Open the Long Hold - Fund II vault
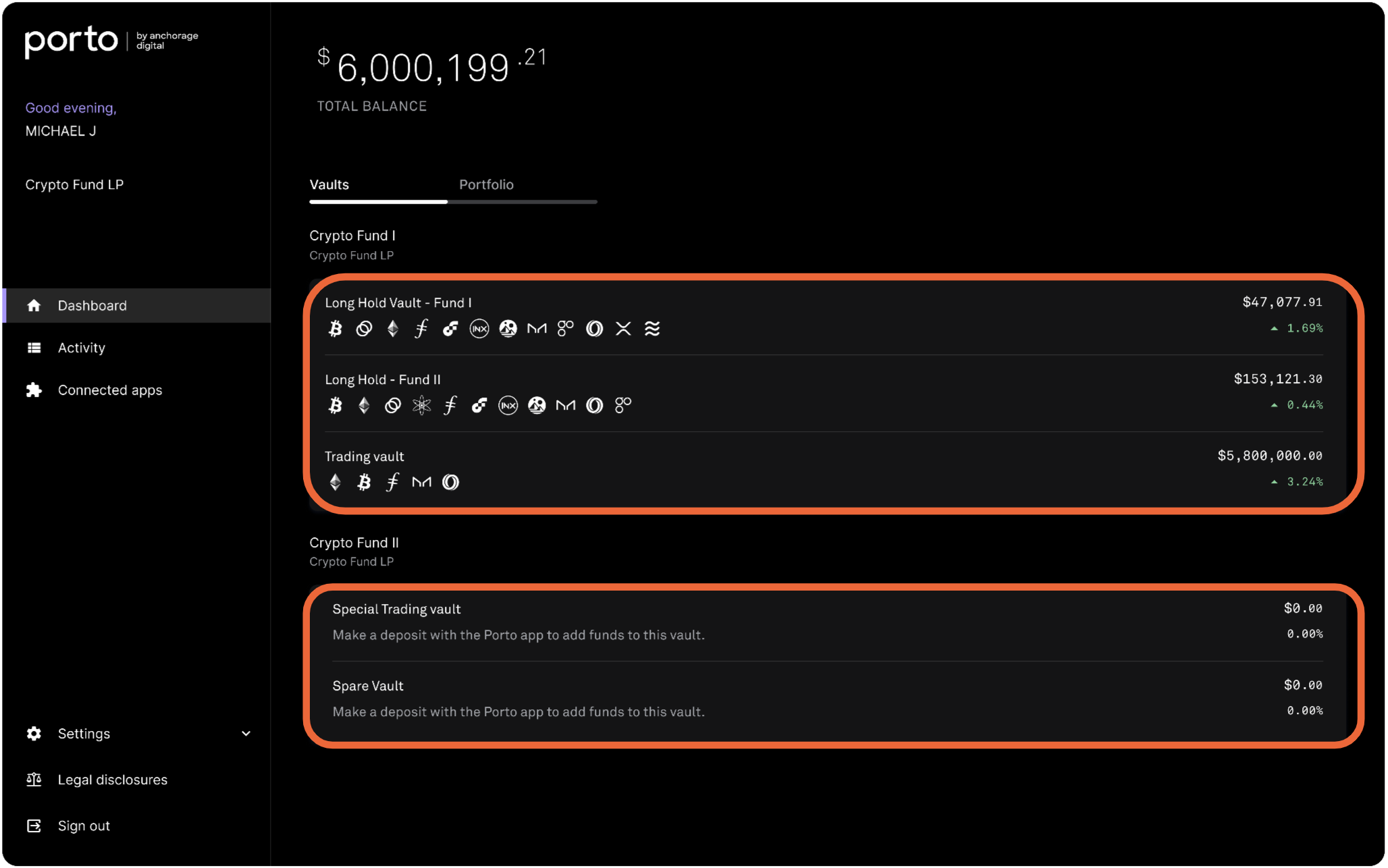This screenshot has height=868, width=1388. pos(383,380)
